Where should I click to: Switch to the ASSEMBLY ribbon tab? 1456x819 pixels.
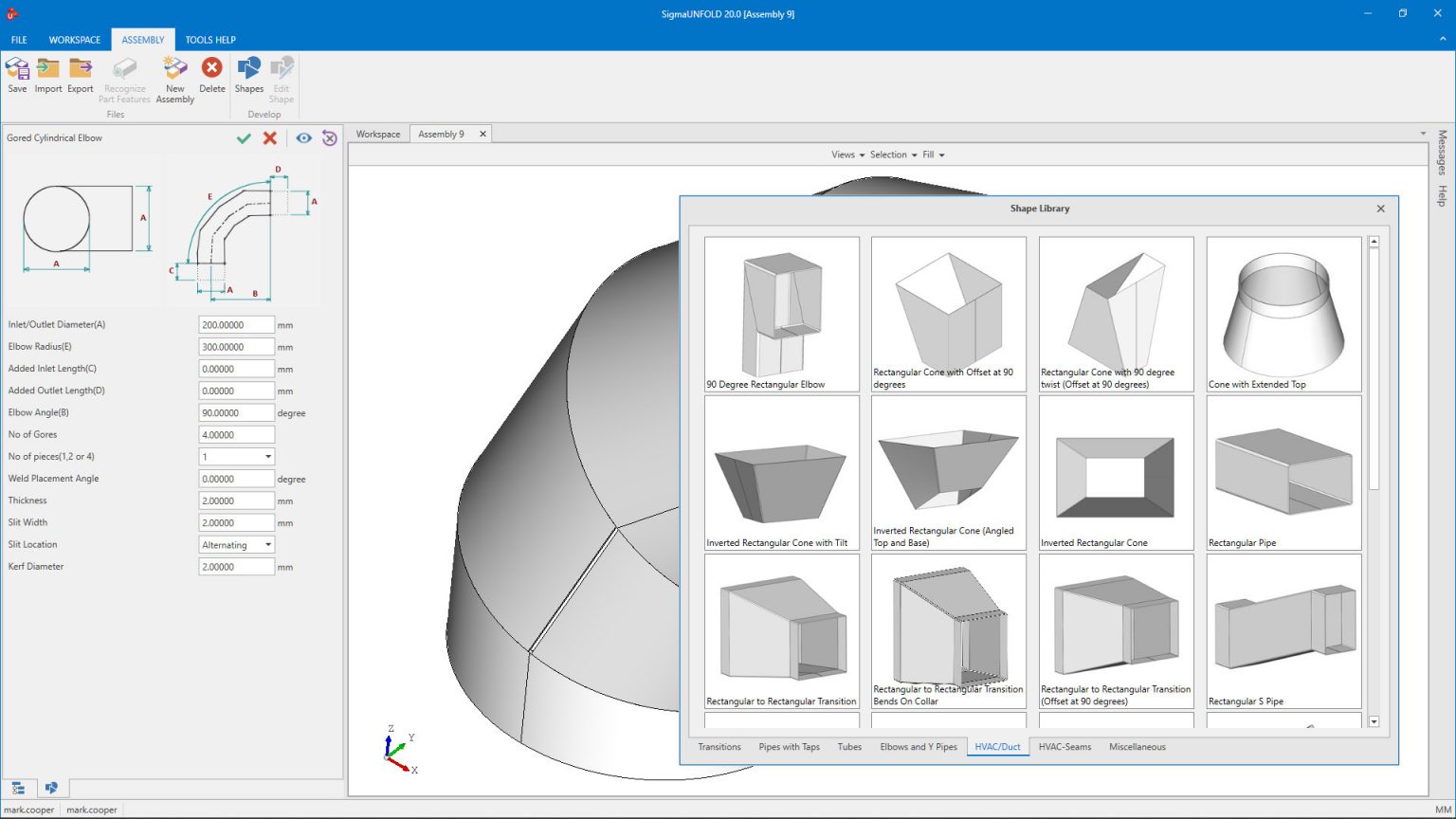[143, 40]
